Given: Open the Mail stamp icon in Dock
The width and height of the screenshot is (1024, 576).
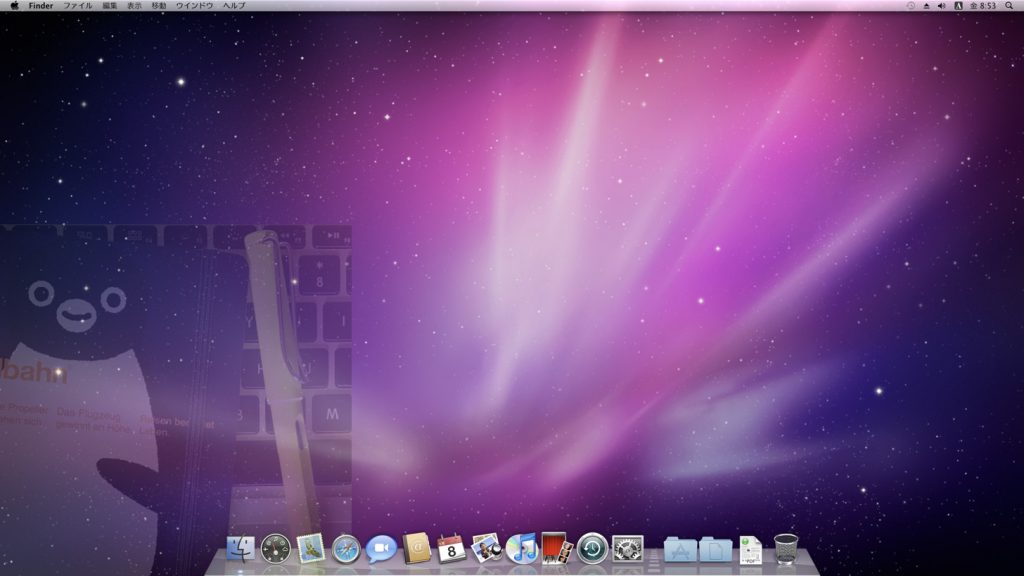Looking at the screenshot, I should tap(311, 548).
